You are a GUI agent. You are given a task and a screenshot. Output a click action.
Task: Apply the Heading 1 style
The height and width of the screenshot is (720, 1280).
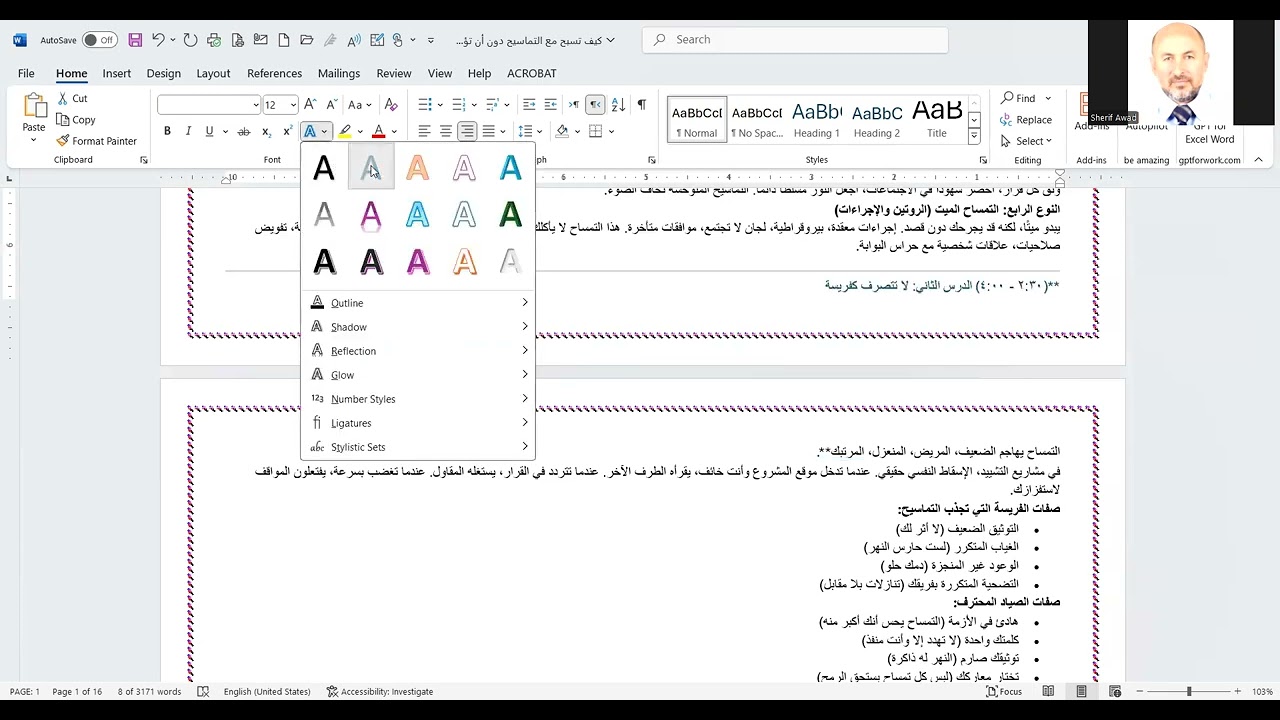click(x=816, y=120)
